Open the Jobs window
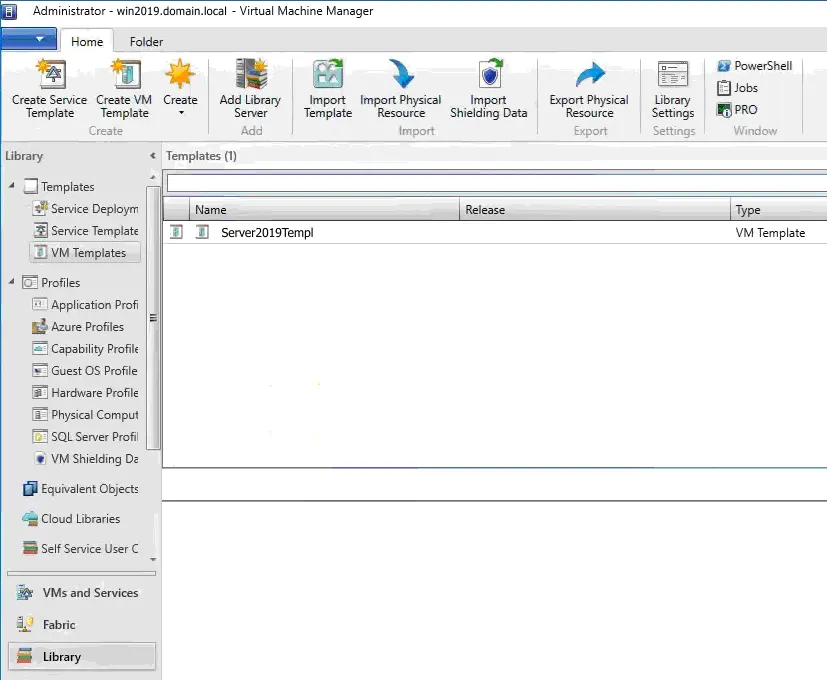Screen dimensions: 827x680 tap(737, 88)
